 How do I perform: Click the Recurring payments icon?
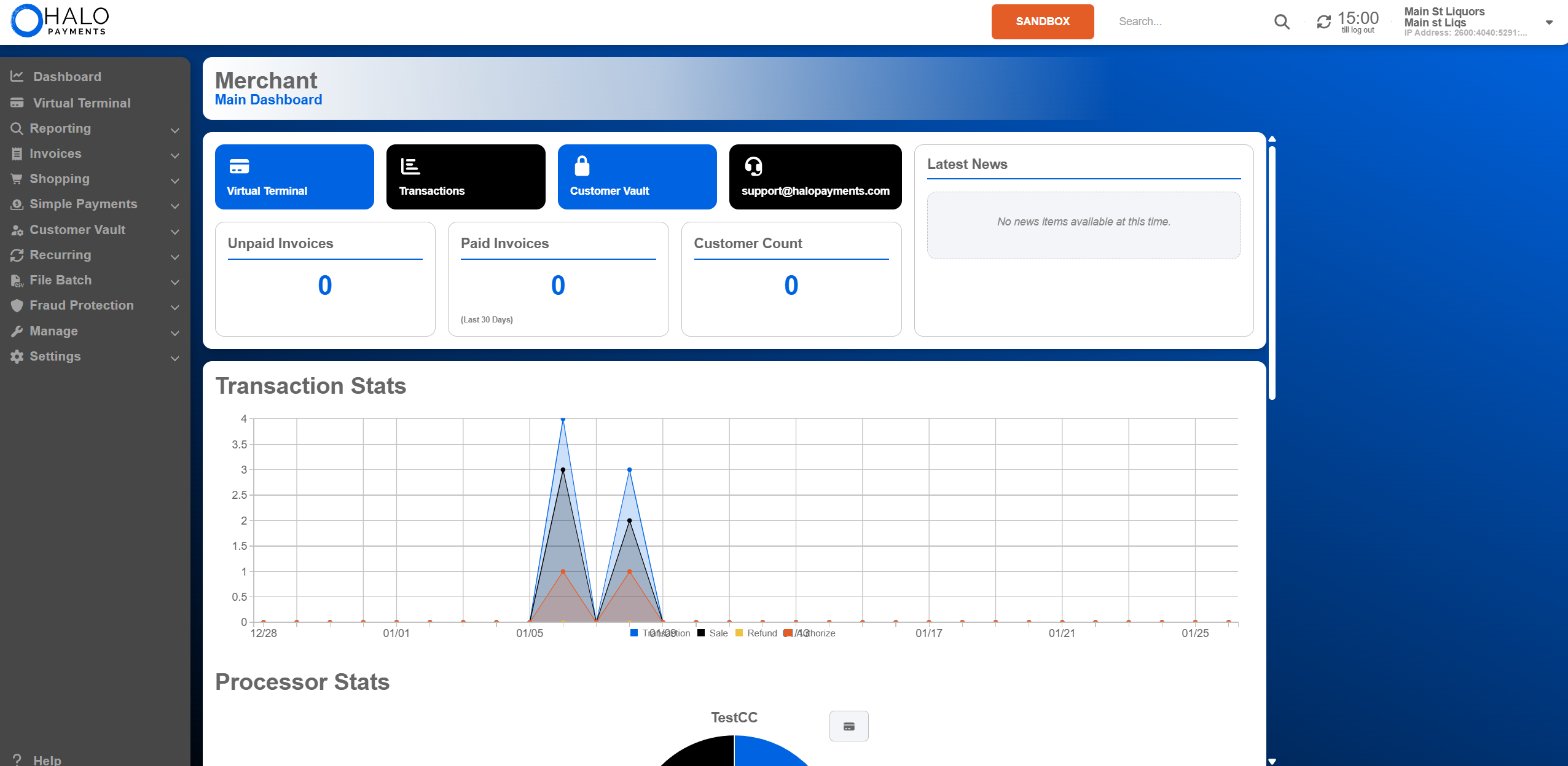point(17,254)
